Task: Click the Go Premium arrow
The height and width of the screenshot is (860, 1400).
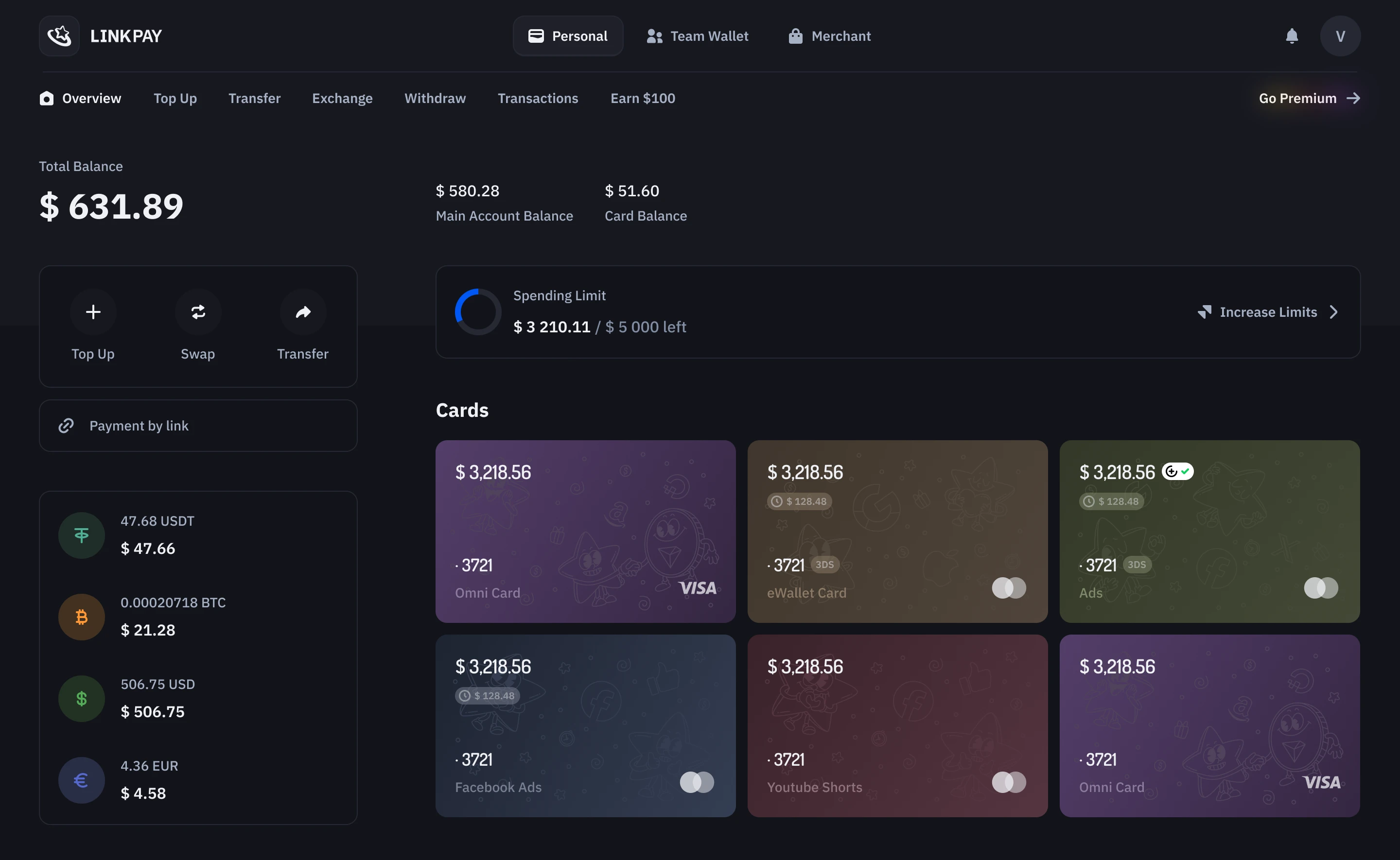Action: click(x=1353, y=99)
